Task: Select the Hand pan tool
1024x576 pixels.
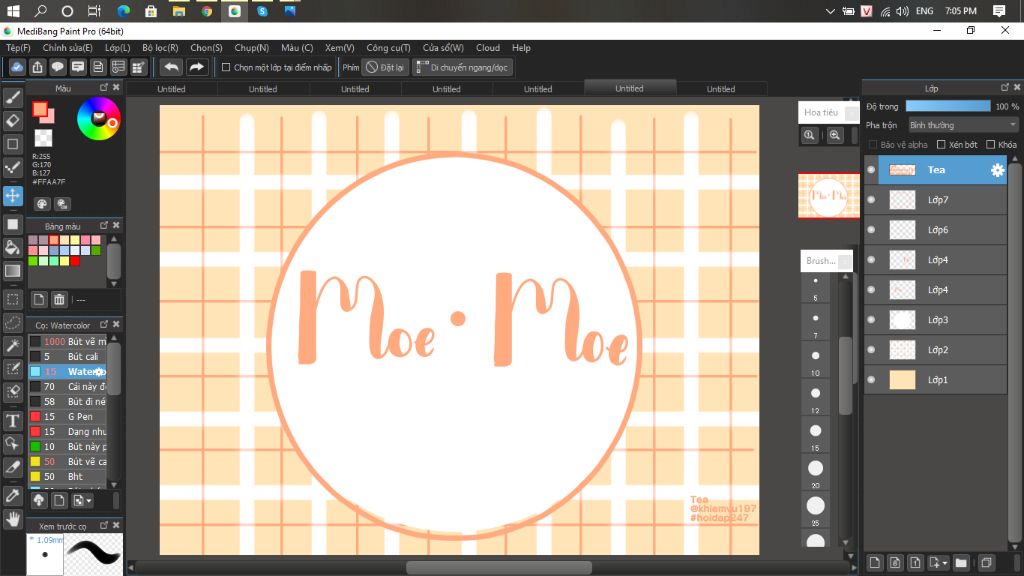Action: click(13, 518)
